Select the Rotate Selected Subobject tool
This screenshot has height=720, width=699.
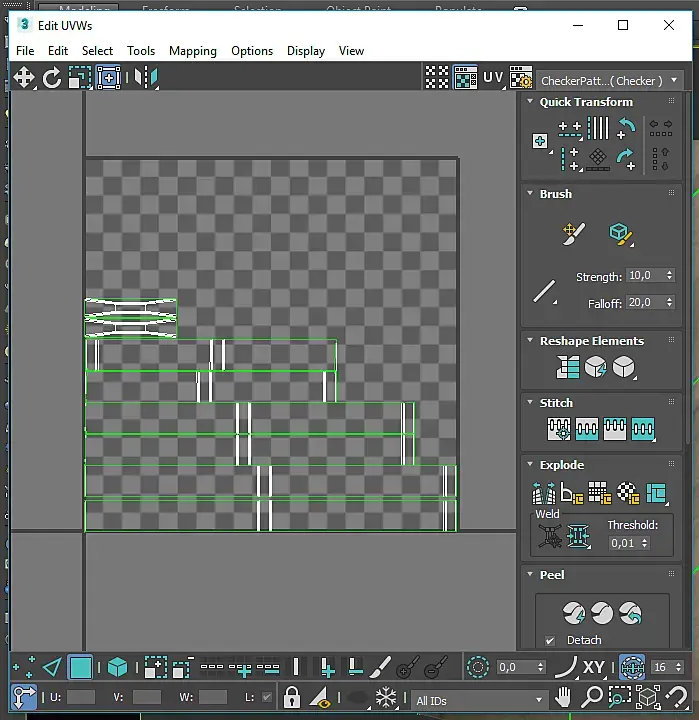pos(51,77)
